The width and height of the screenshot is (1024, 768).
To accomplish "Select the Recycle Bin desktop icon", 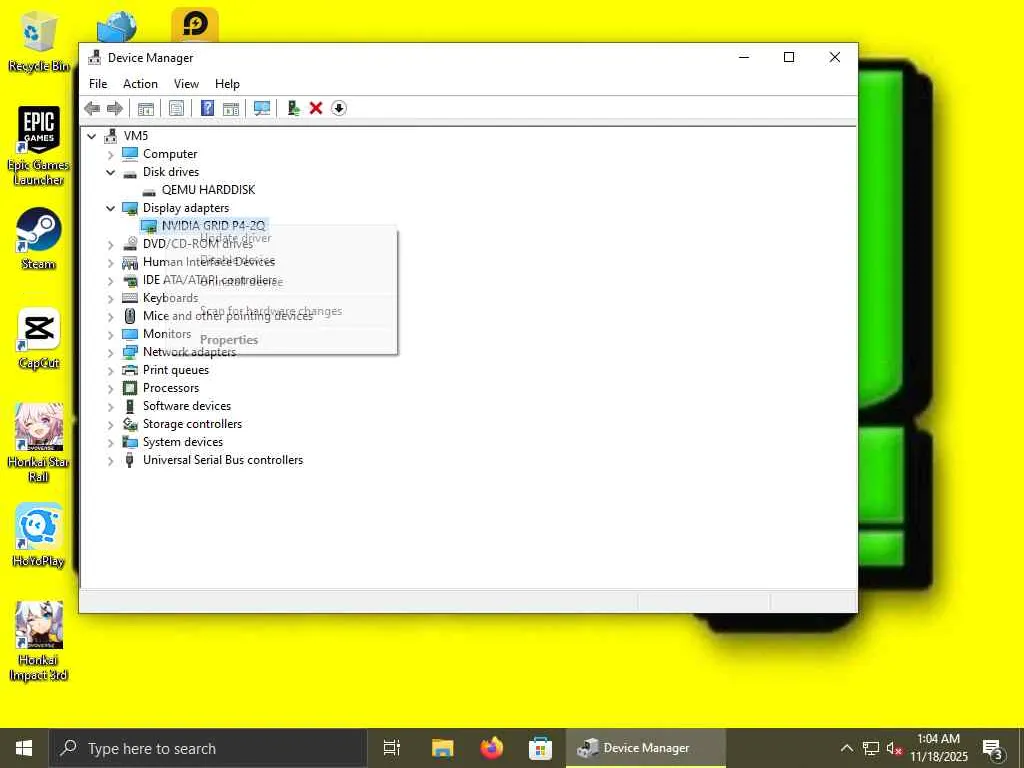I will pyautogui.click(x=39, y=41).
